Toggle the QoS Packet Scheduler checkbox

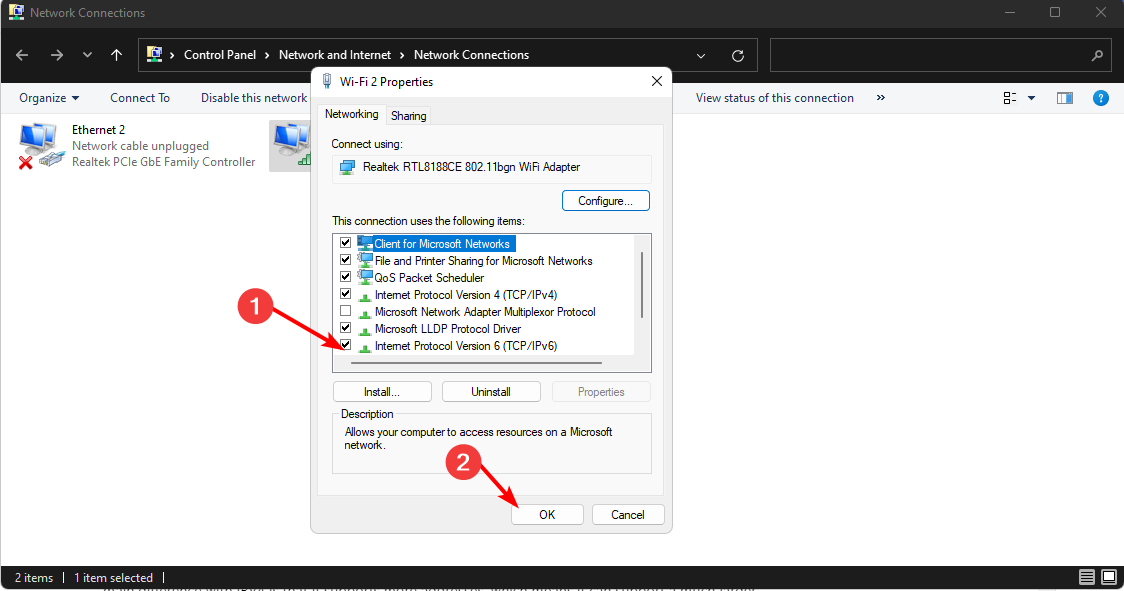(346, 277)
